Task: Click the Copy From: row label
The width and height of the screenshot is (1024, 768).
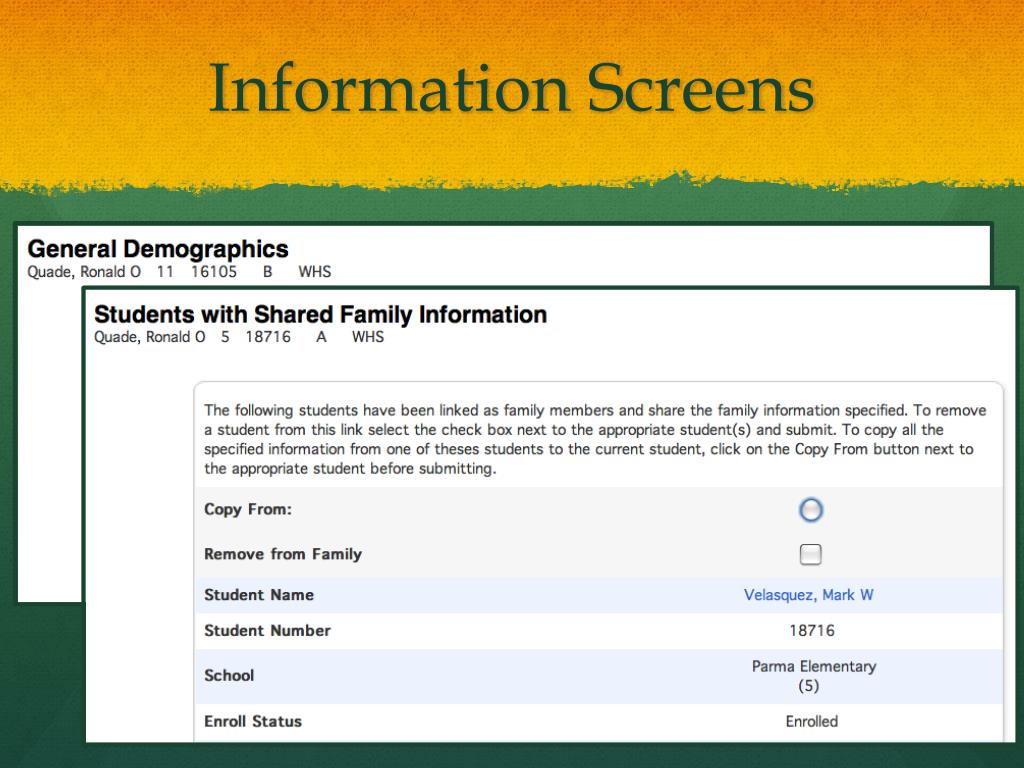Action: [248, 509]
